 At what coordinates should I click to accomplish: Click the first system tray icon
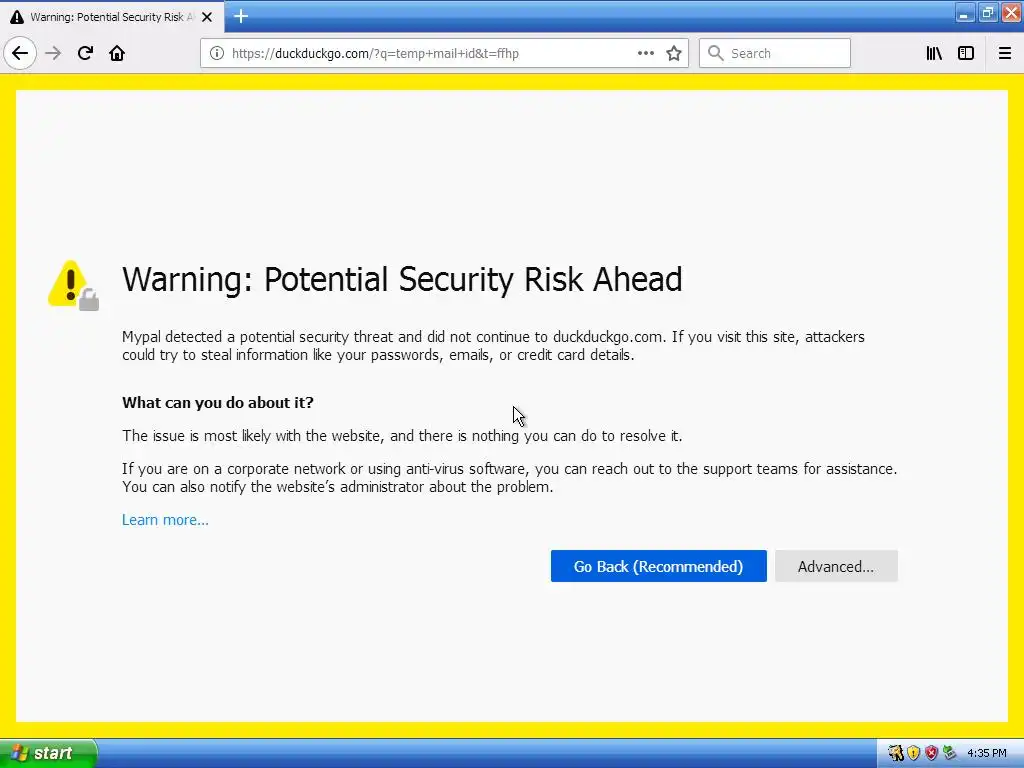tap(895, 753)
